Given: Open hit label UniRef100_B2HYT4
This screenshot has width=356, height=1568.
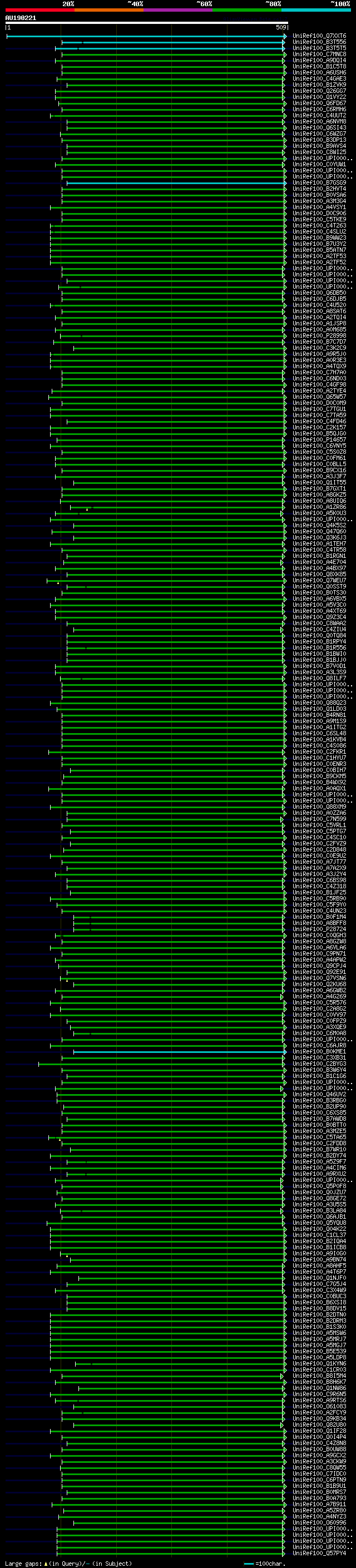Looking at the screenshot, I should [x=319, y=189].
